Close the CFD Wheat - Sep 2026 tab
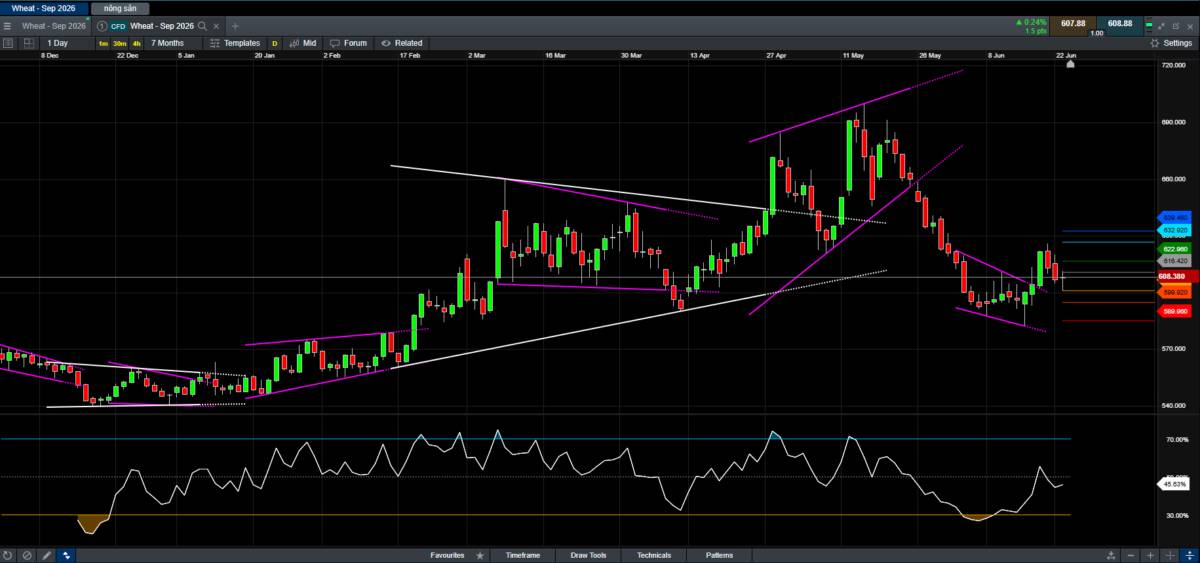The width and height of the screenshot is (1200, 563). (x=217, y=25)
